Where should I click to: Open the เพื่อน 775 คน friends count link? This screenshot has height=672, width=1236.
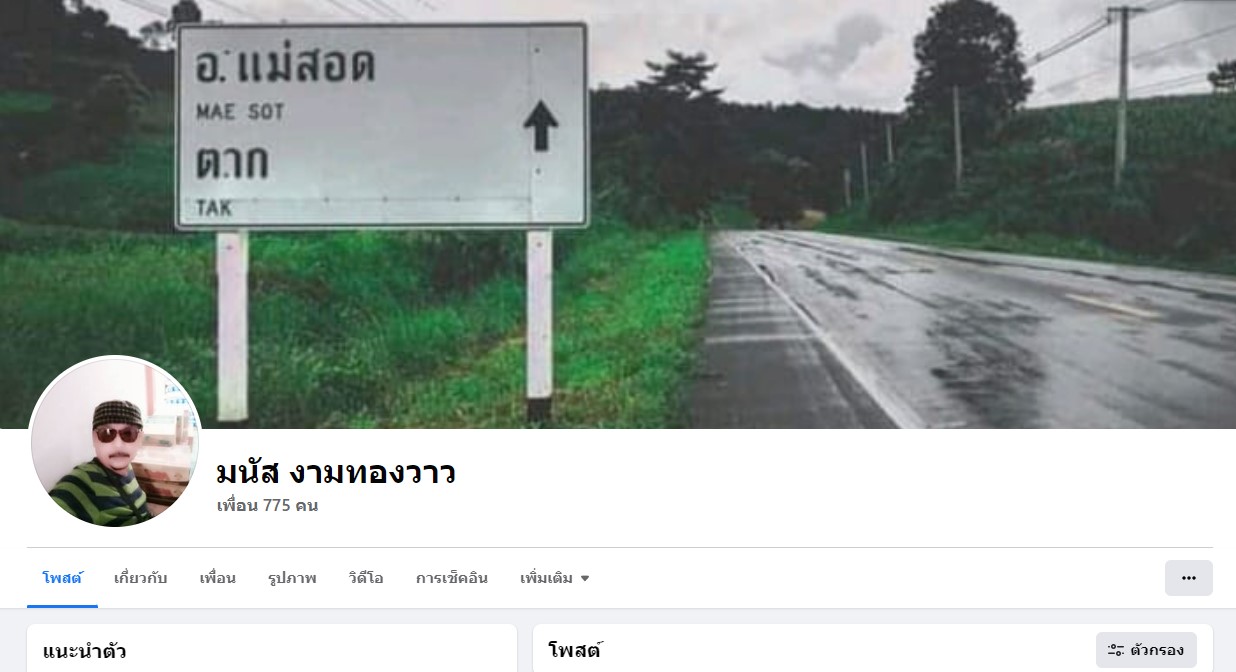pyautogui.click(x=267, y=506)
